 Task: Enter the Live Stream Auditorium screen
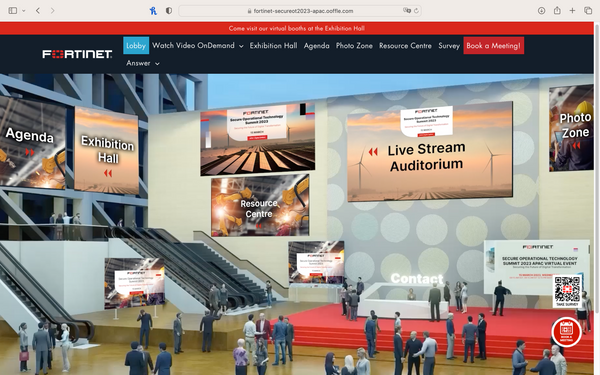(429, 152)
